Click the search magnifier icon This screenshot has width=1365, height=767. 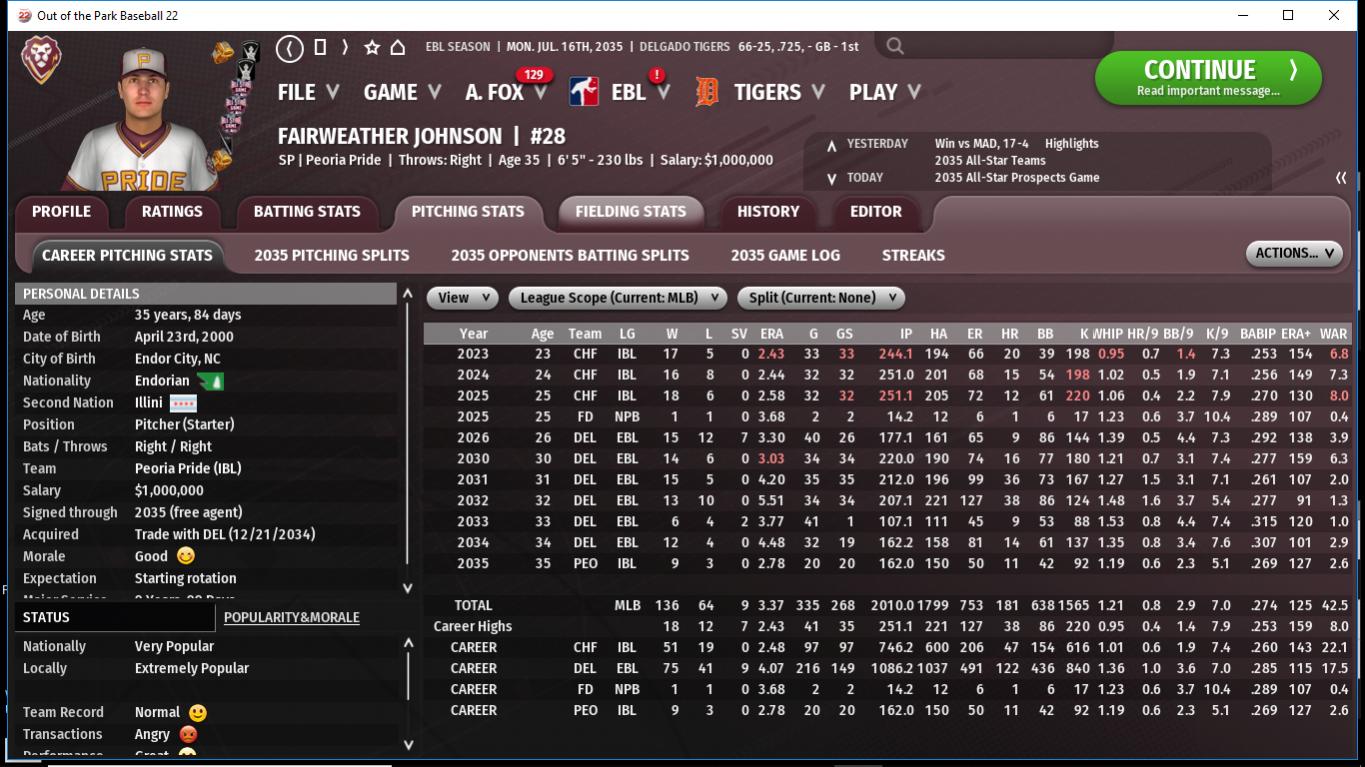click(x=895, y=46)
